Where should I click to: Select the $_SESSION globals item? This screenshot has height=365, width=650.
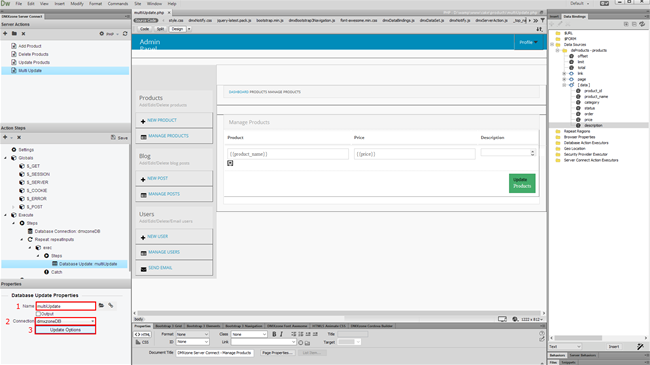(x=38, y=174)
